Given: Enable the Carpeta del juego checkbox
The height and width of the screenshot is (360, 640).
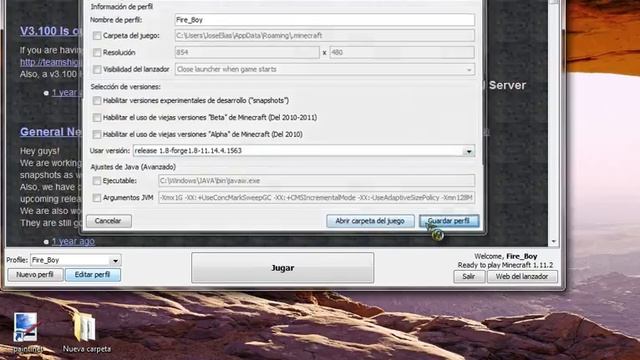Looking at the screenshot, I should [x=97, y=36].
